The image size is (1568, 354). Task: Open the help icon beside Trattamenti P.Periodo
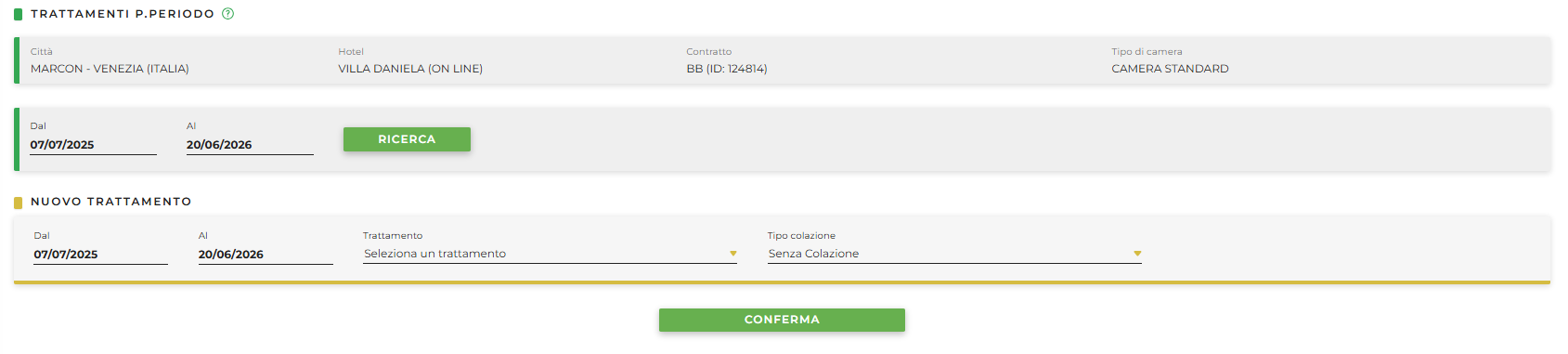coord(228,14)
